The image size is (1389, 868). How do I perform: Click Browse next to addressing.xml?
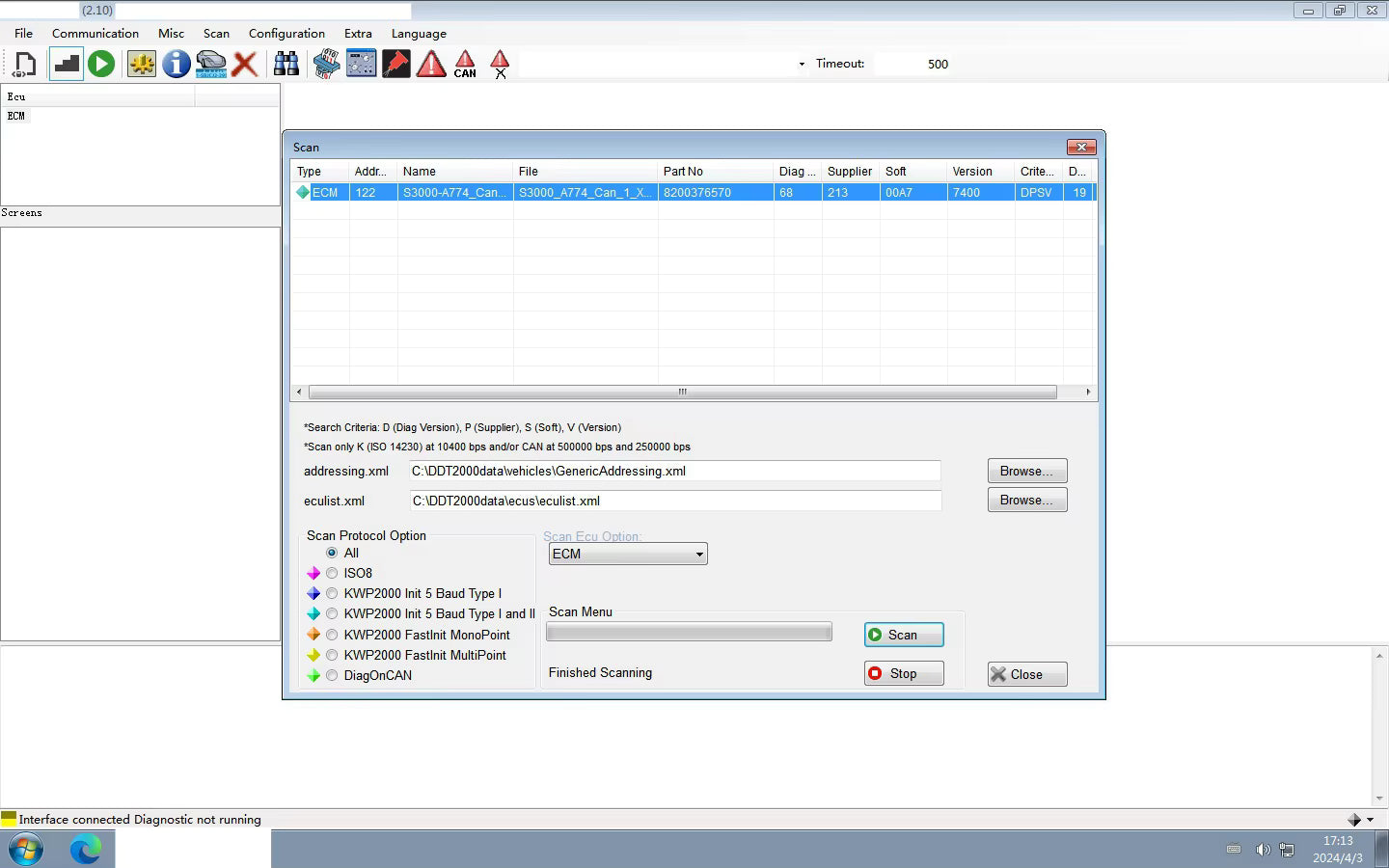(x=1027, y=471)
